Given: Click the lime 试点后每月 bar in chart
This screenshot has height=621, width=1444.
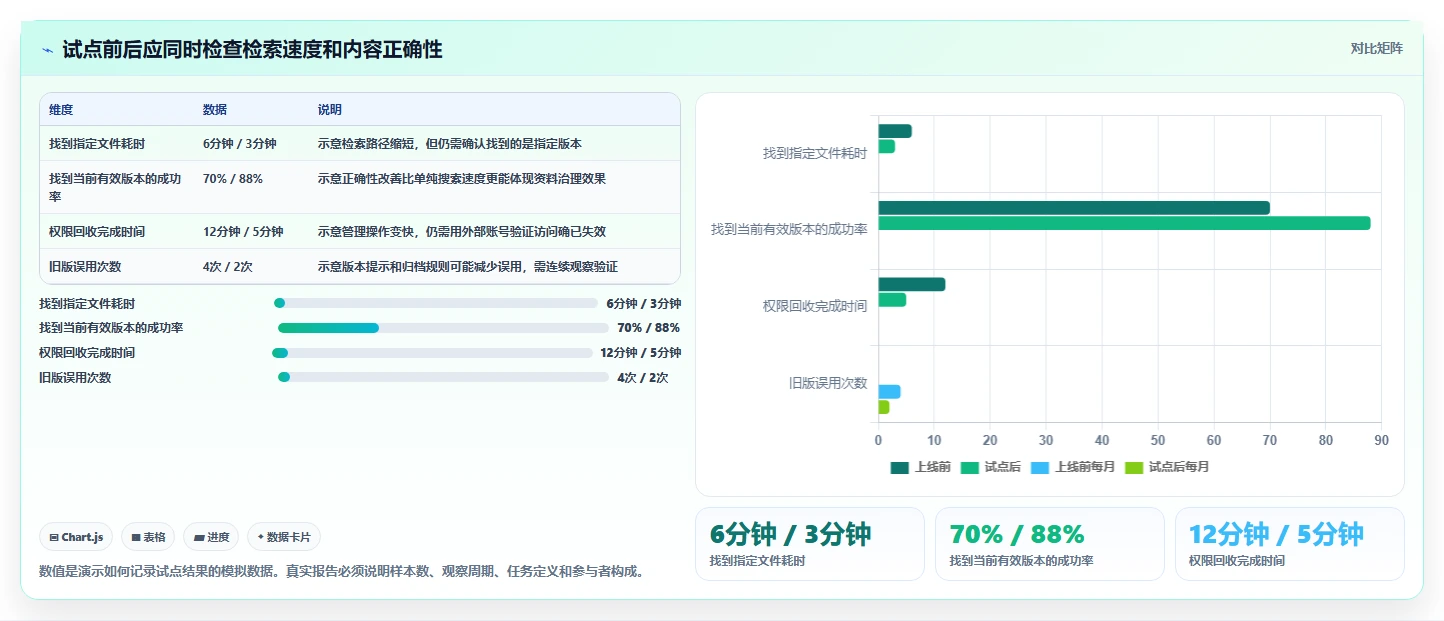Looking at the screenshot, I should (x=884, y=407).
